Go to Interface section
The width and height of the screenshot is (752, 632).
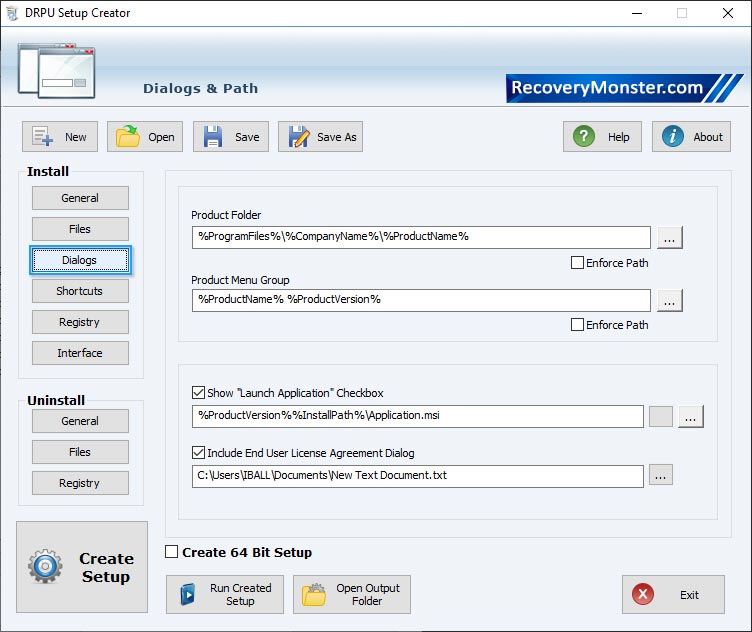pos(80,353)
